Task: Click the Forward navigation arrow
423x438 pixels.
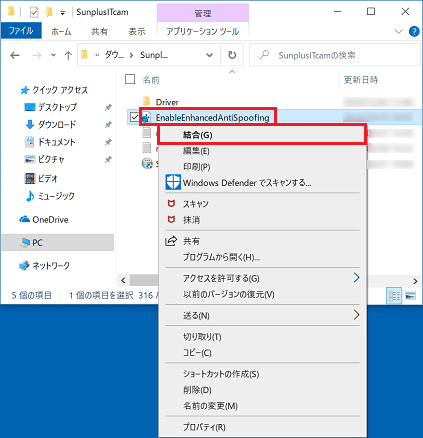Action: click(x=37, y=55)
